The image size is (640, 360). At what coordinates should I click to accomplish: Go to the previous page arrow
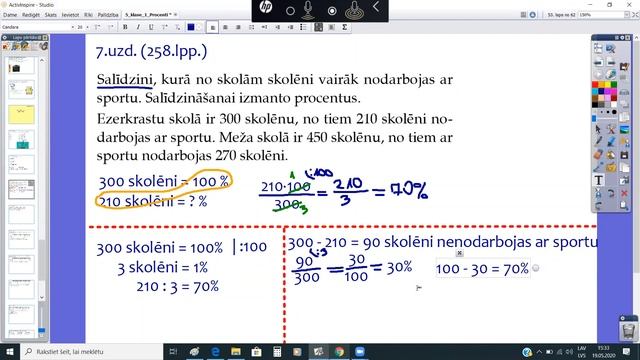tap(598, 63)
